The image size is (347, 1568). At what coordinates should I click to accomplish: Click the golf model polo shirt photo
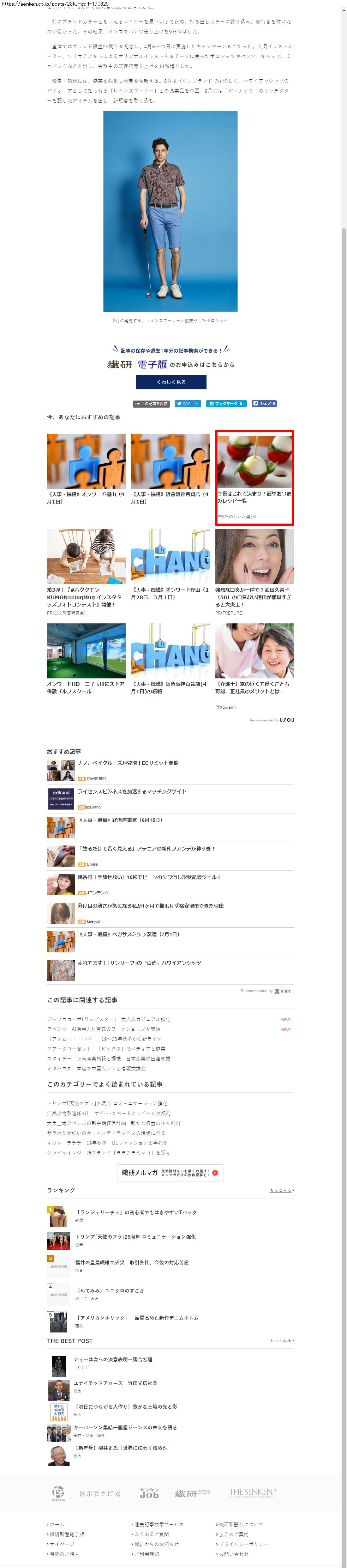click(x=170, y=211)
